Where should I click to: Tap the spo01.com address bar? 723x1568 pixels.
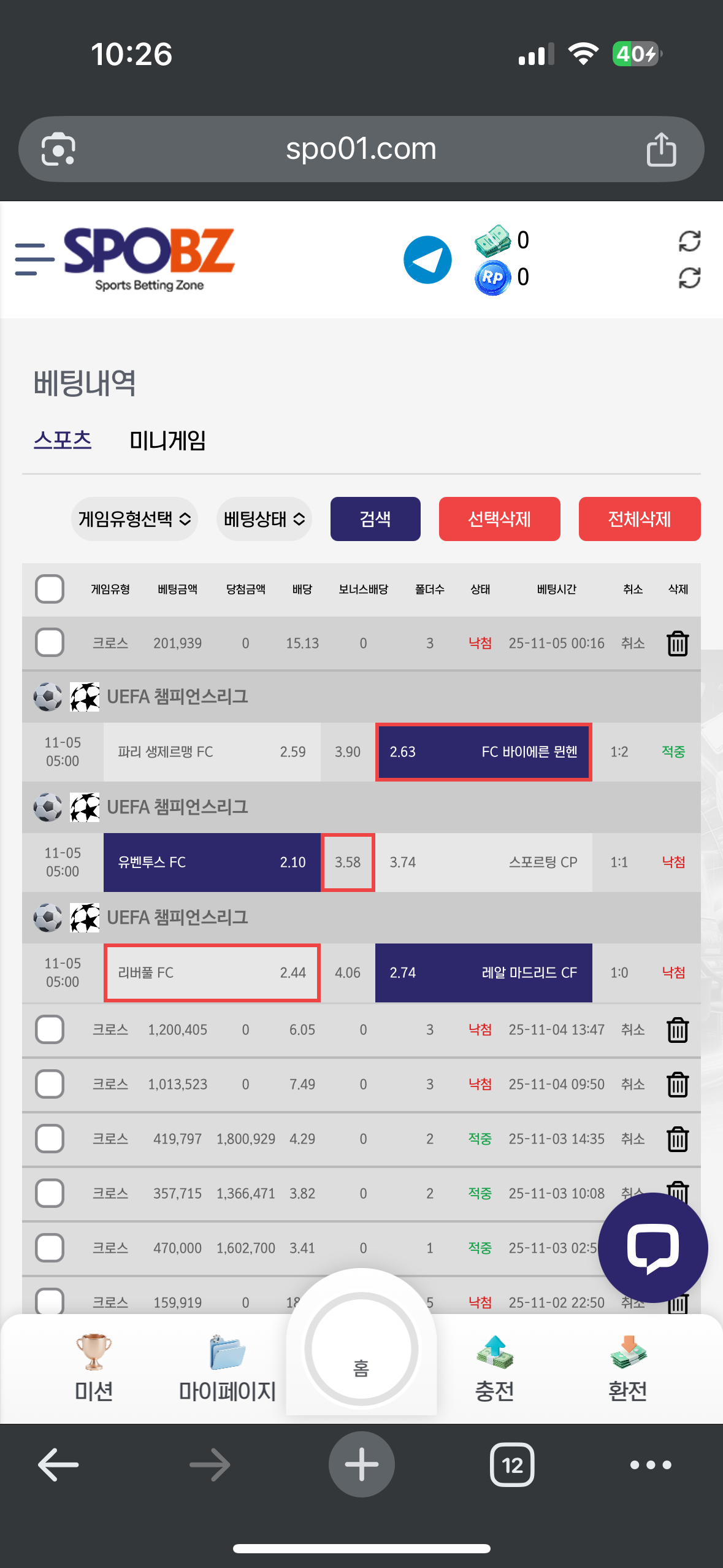(361, 149)
